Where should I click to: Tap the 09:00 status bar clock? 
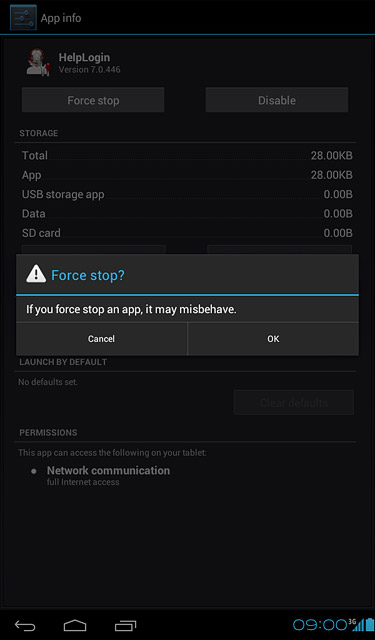coord(320,624)
